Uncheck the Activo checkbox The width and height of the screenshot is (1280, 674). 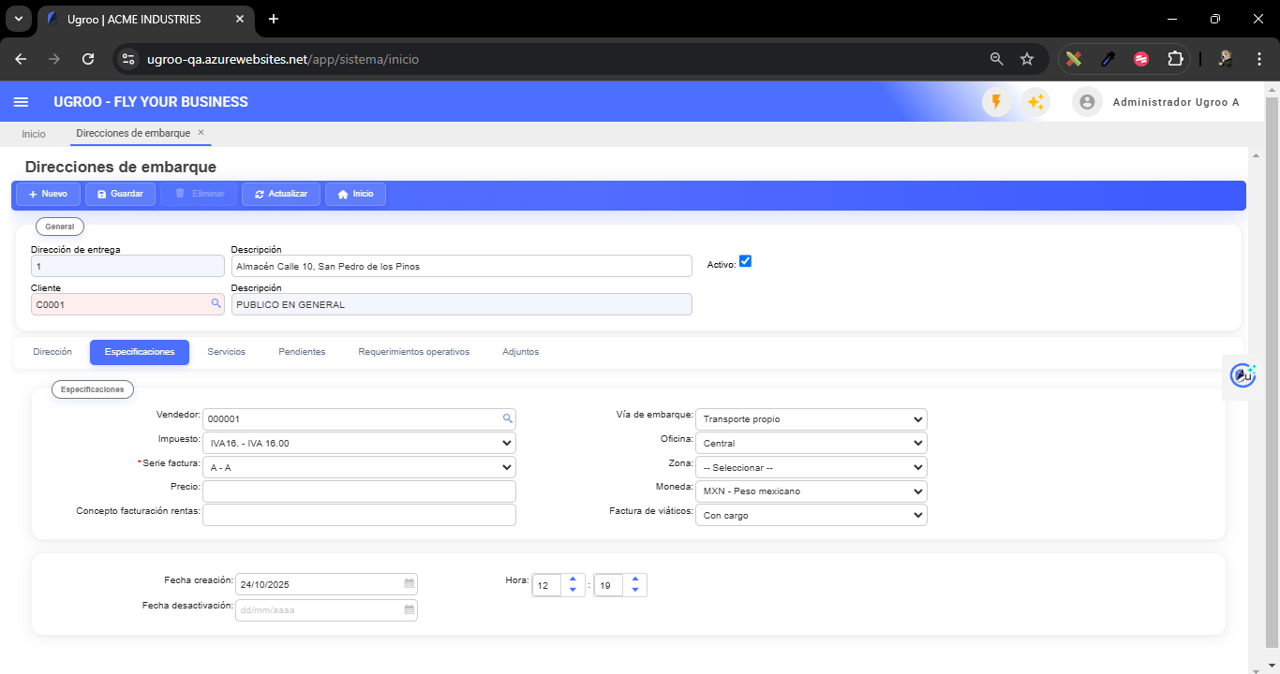(x=745, y=262)
